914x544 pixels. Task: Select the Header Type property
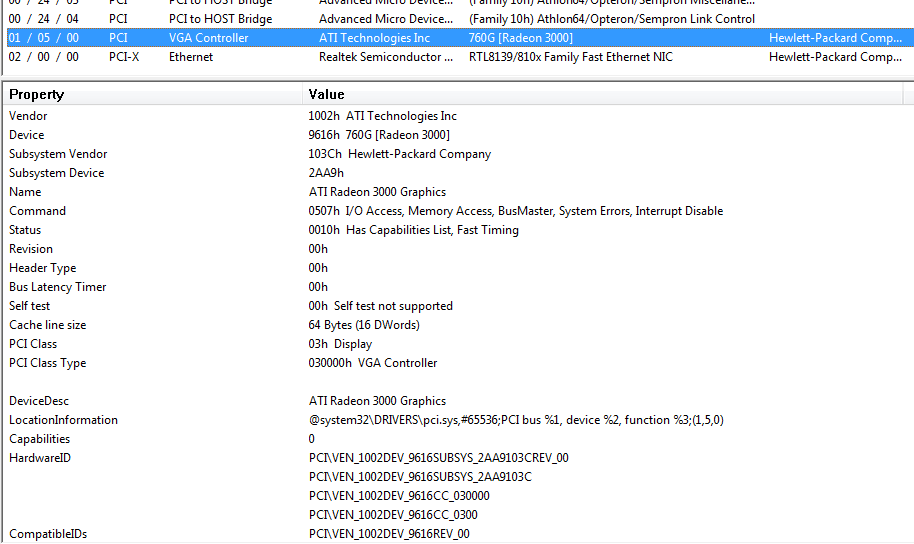[x=43, y=268]
